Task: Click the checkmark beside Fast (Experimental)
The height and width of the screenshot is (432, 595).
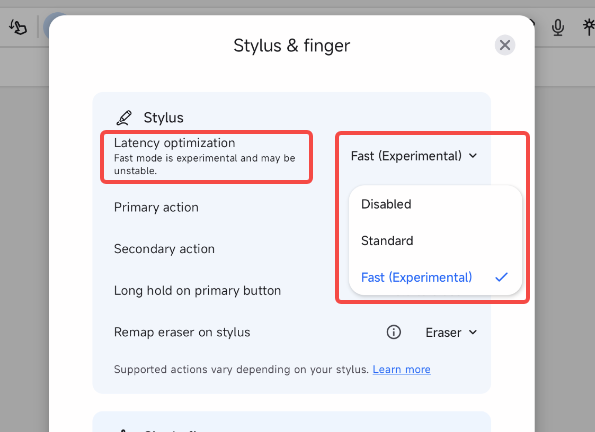Action: coord(501,277)
